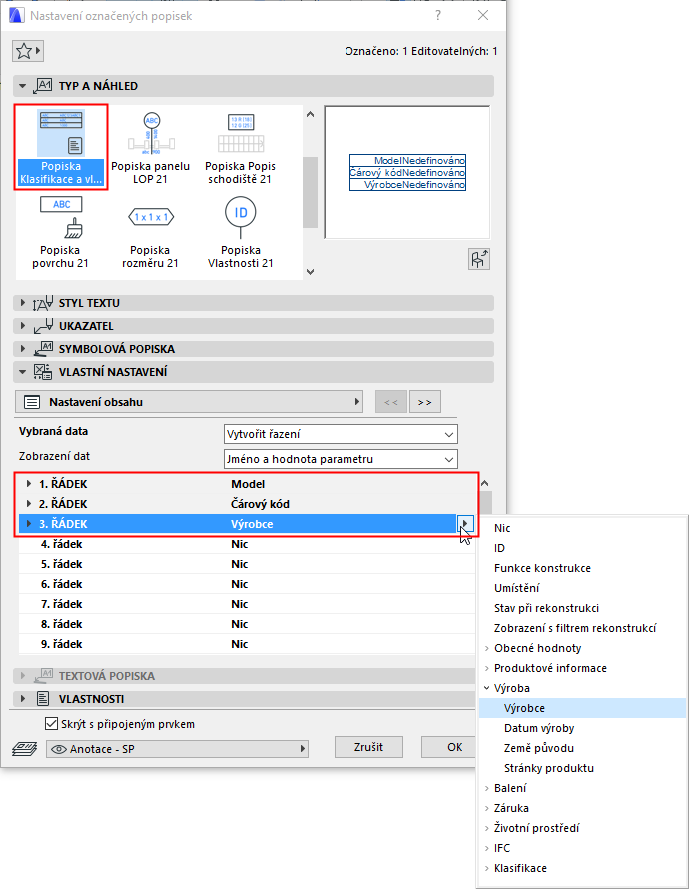Select Popiska panelu LOP 21 label type
Viewport: 689px width, 889px height.
pyautogui.click(x=150, y=147)
